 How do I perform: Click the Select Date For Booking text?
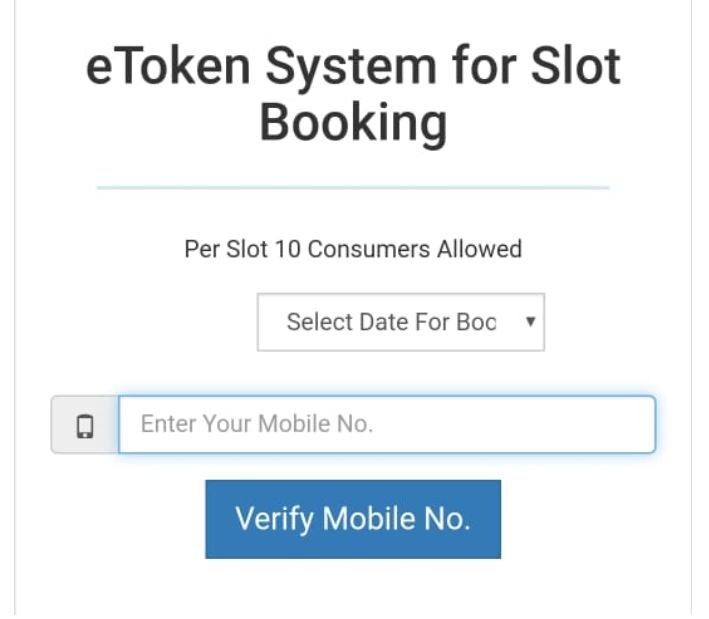(392, 322)
